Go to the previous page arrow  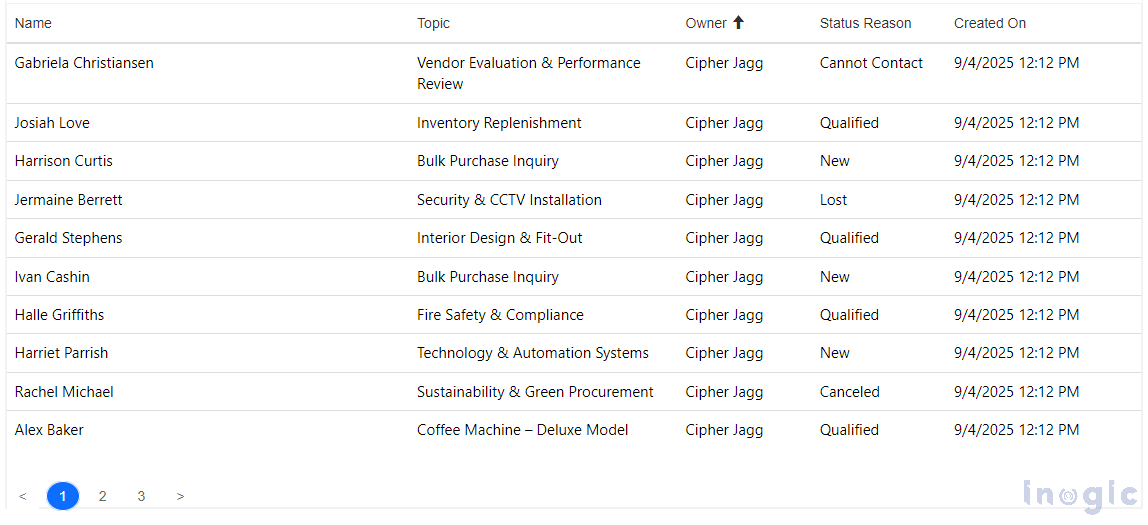pyautogui.click(x=23, y=496)
